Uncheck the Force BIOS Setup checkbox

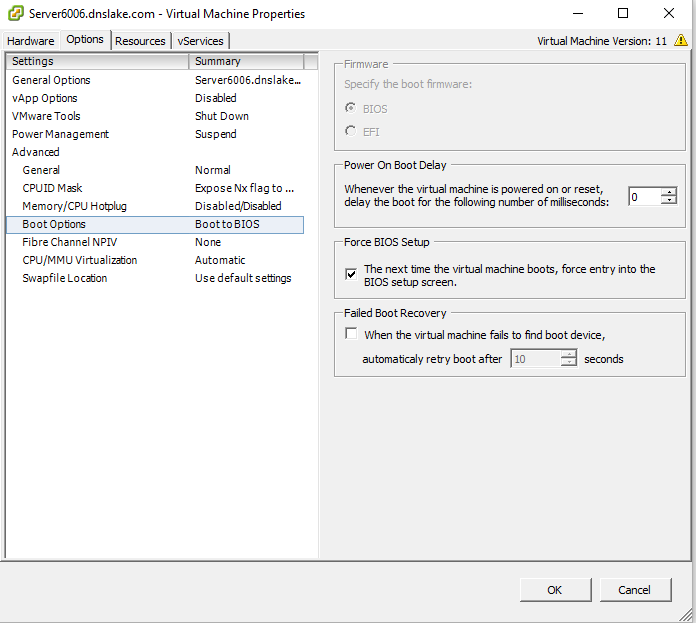tap(351, 274)
